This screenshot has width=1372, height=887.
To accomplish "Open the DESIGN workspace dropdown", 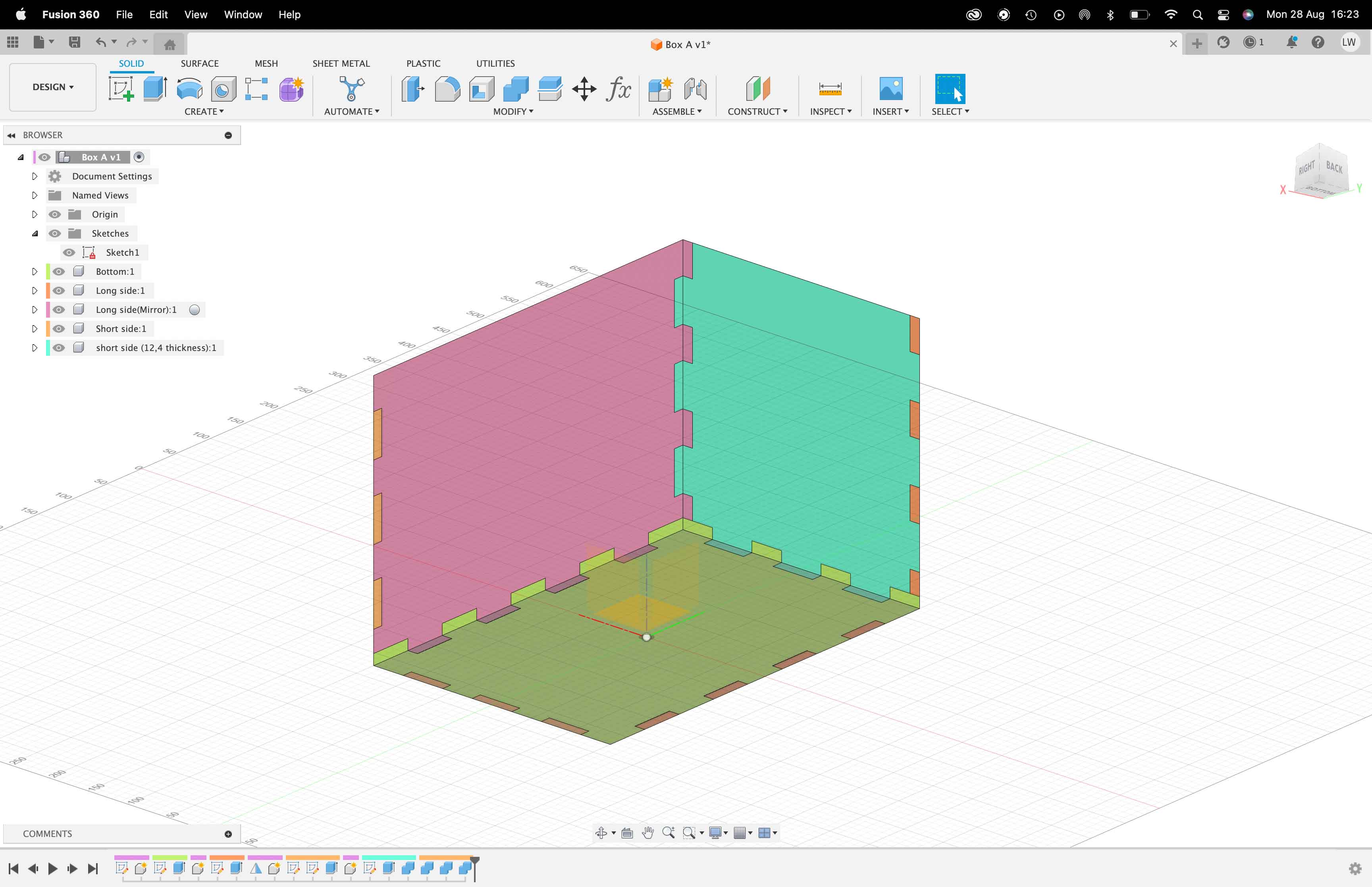I will click(x=52, y=87).
